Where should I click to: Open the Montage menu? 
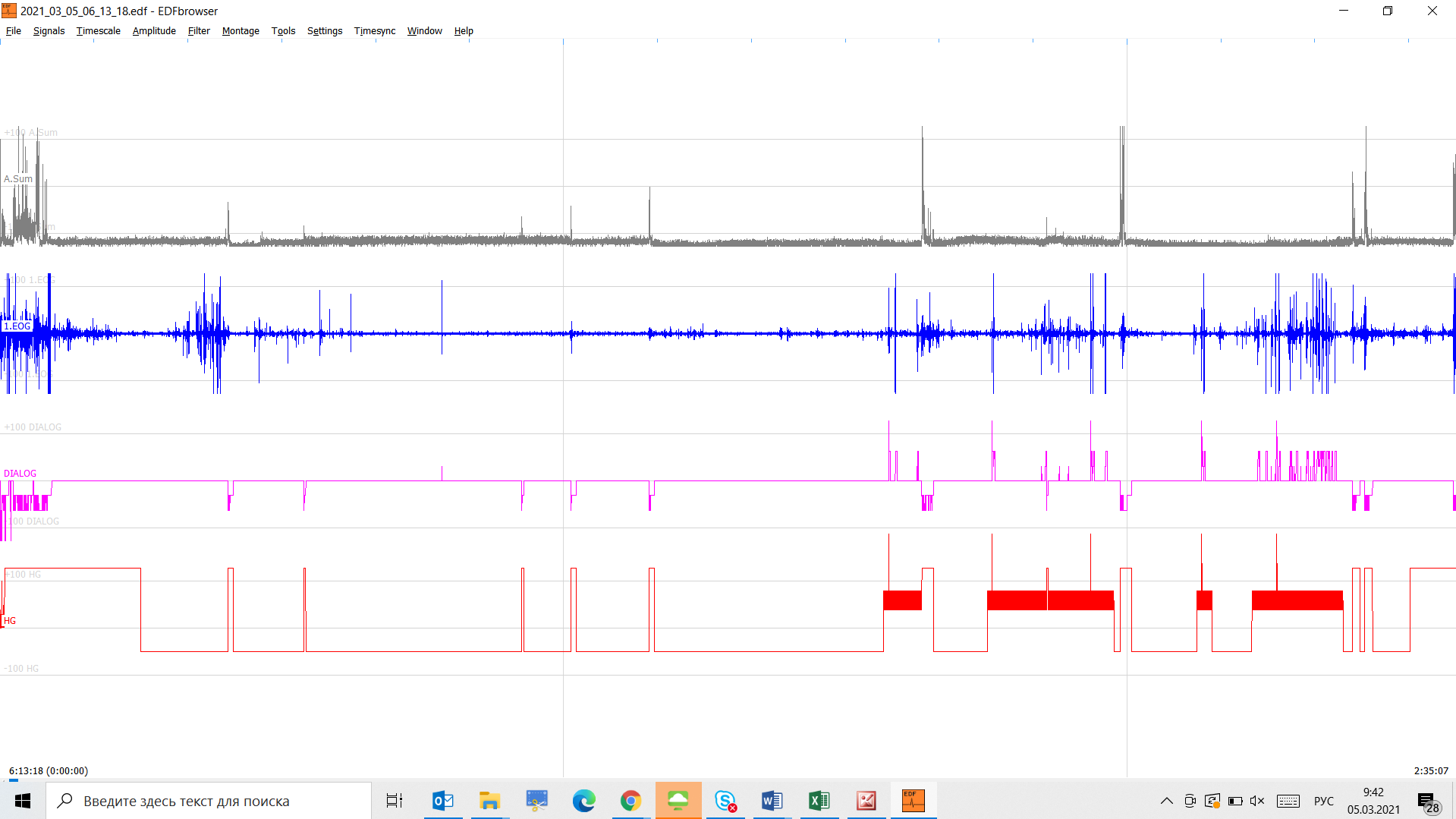coord(241,31)
